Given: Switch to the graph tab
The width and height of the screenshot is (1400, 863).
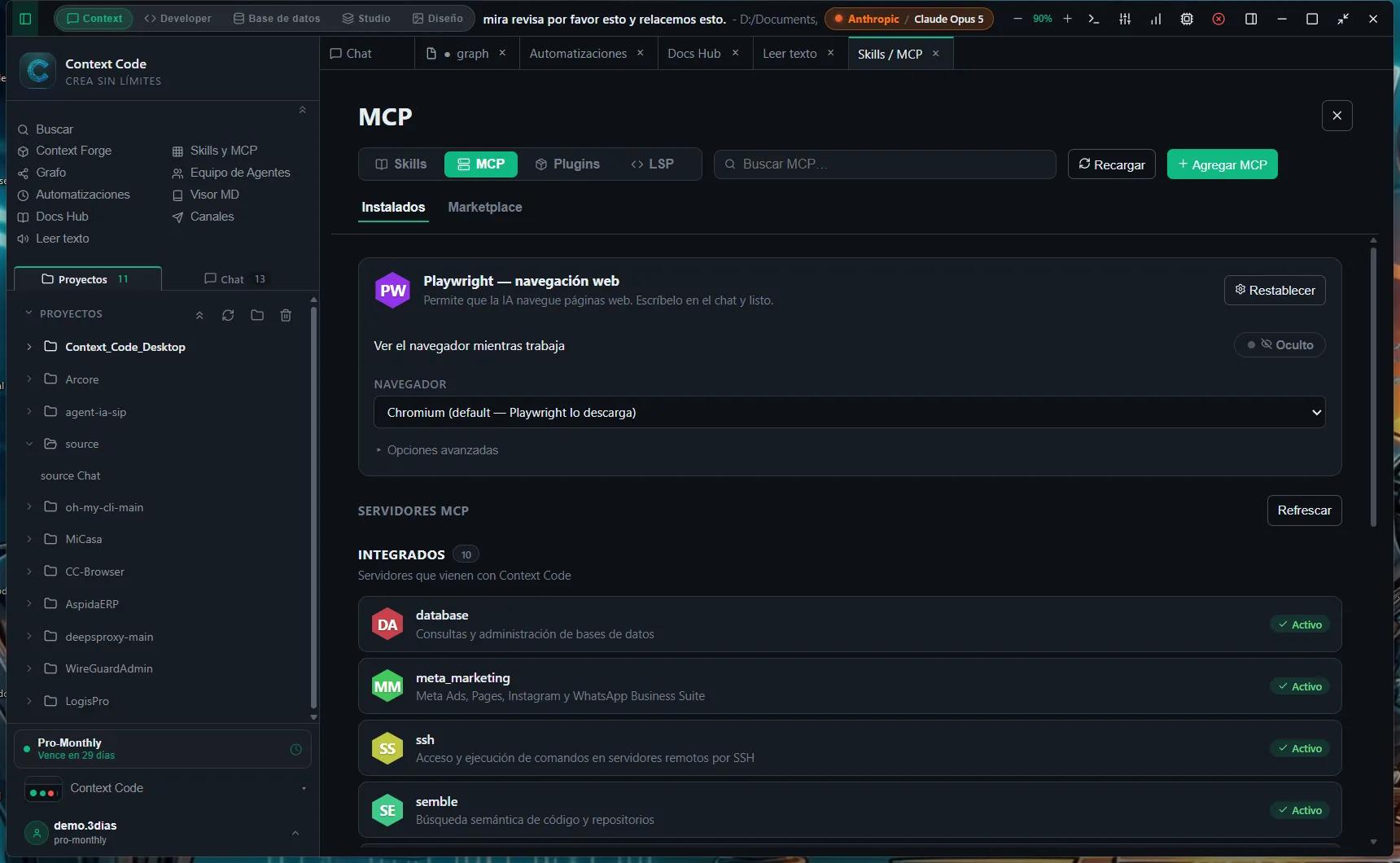Looking at the screenshot, I should coord(465,54).
